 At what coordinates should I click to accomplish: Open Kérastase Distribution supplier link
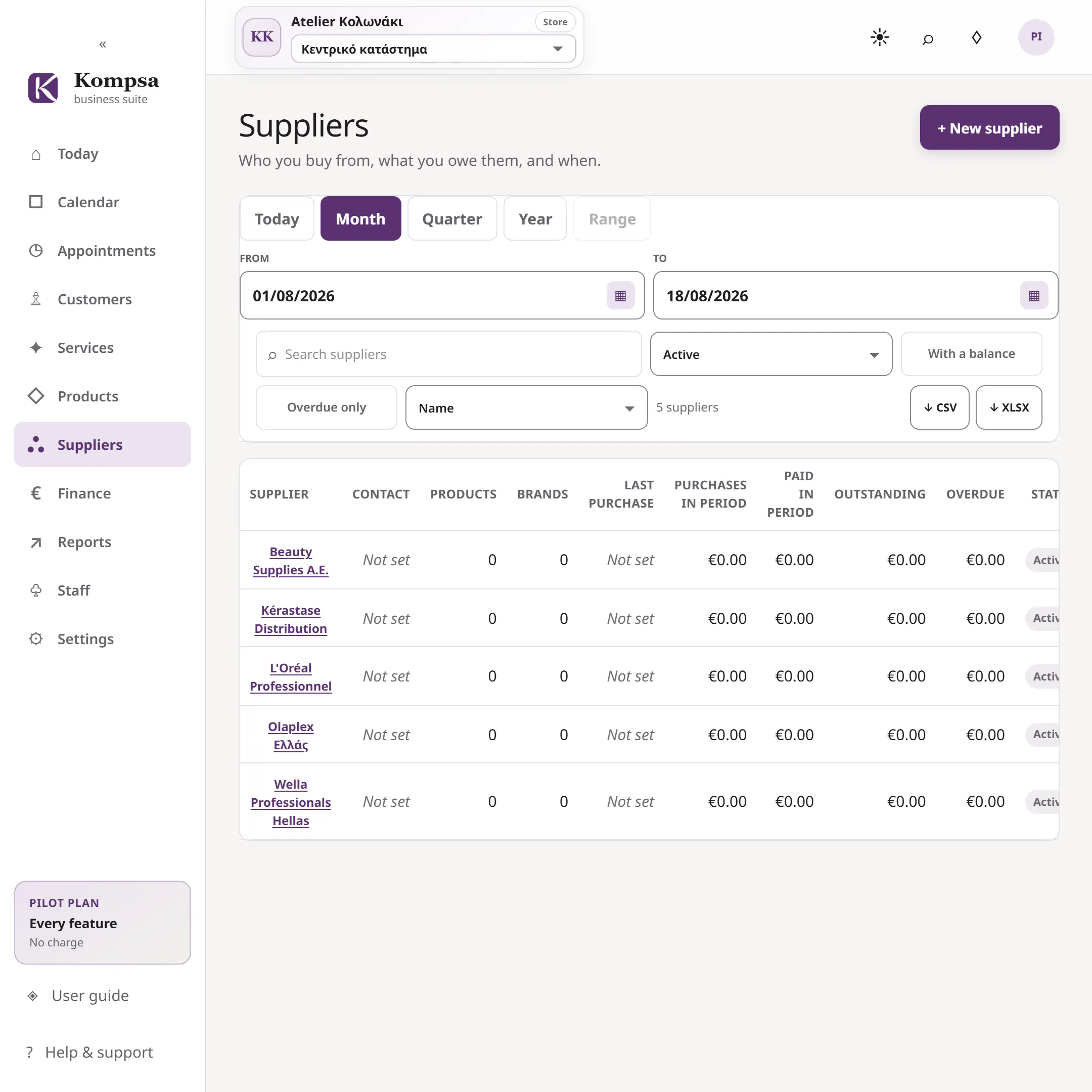(291, 619)
